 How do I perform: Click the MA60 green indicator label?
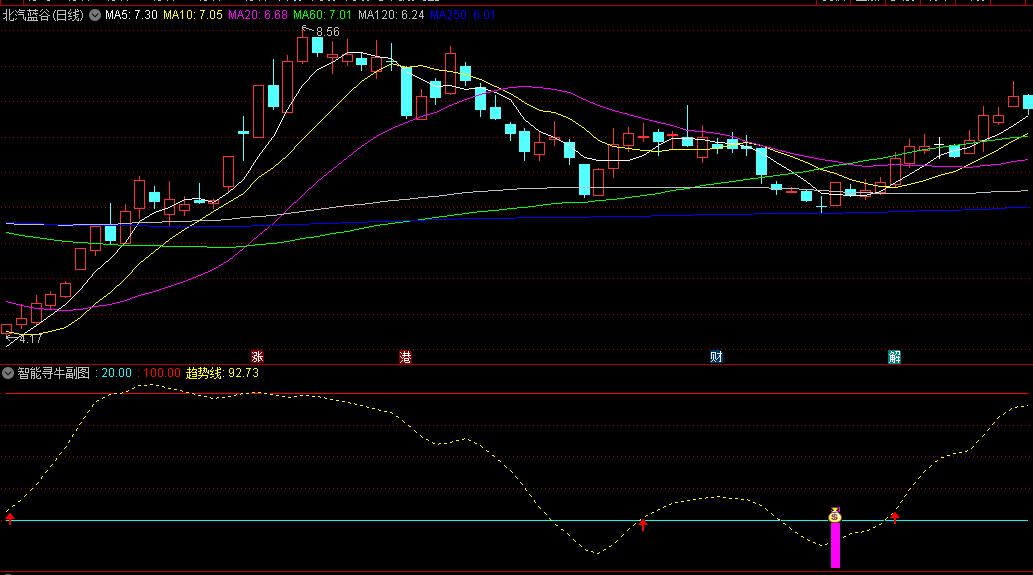tap(324, 16)
